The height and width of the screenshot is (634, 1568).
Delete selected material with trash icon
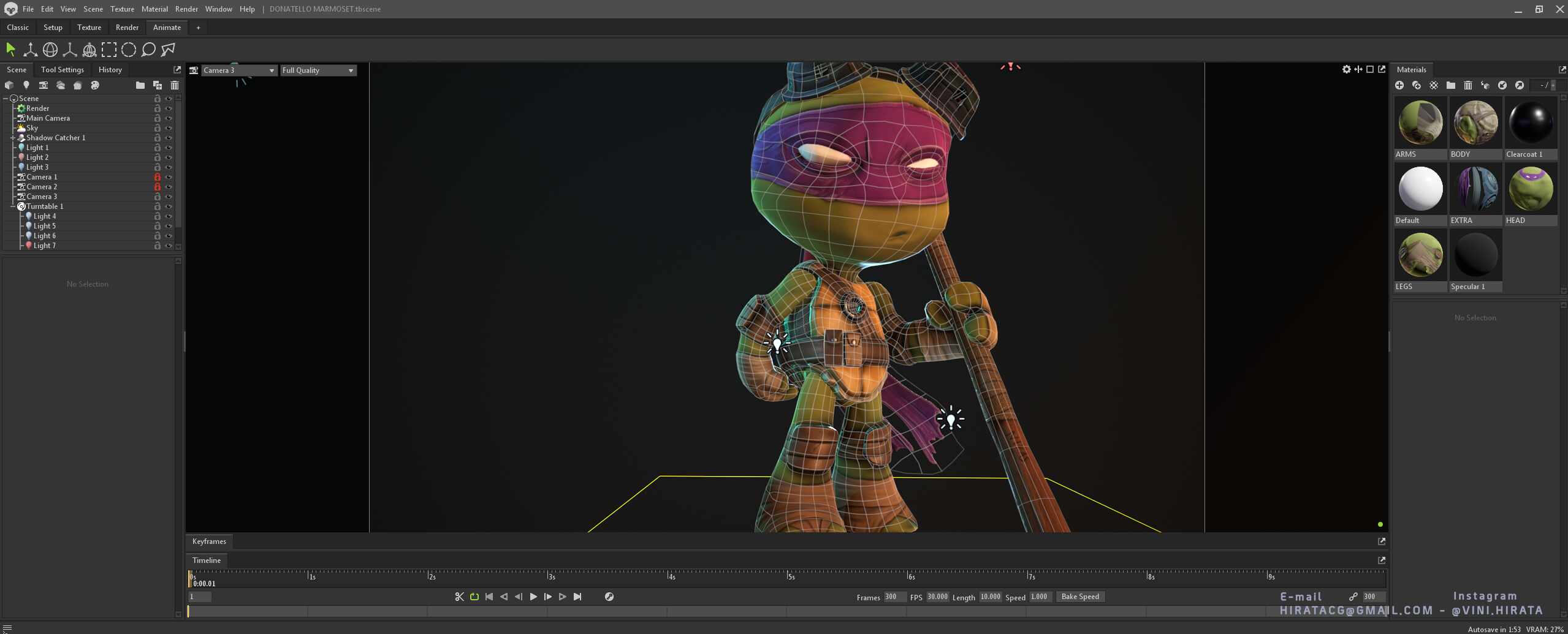(x=1468, y=85)
